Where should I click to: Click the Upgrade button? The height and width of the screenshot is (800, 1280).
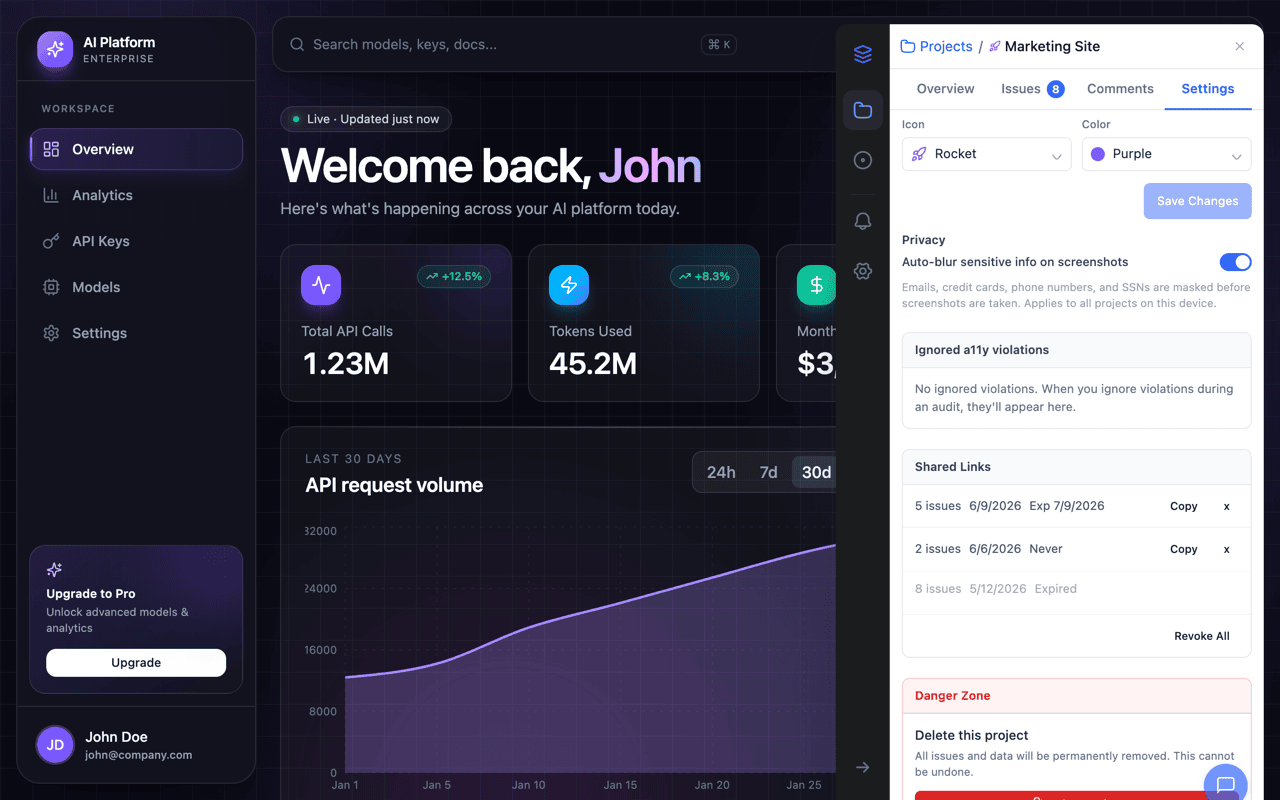tap(136, 663)
